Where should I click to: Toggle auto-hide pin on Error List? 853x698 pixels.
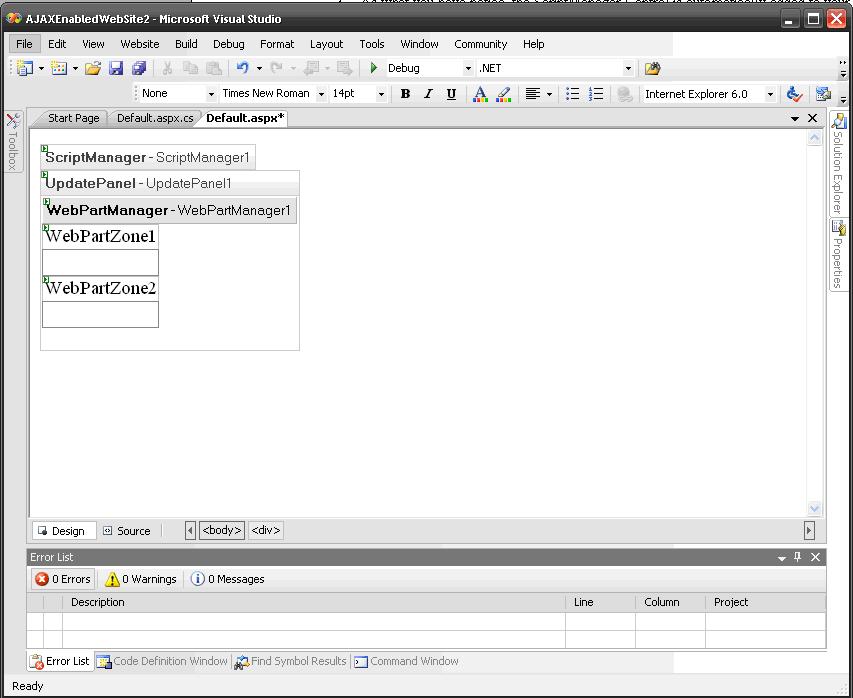[x=798, y=557]
